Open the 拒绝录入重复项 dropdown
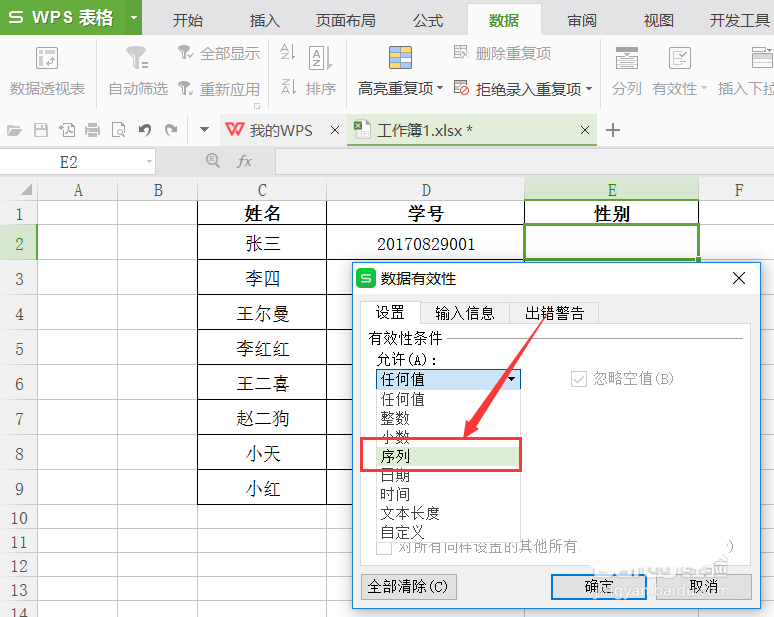This screenshot has height=617, width=774. 589,89
